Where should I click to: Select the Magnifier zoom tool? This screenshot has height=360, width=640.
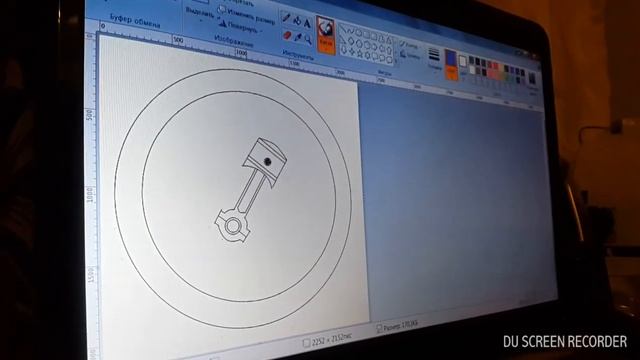(308, 40)
